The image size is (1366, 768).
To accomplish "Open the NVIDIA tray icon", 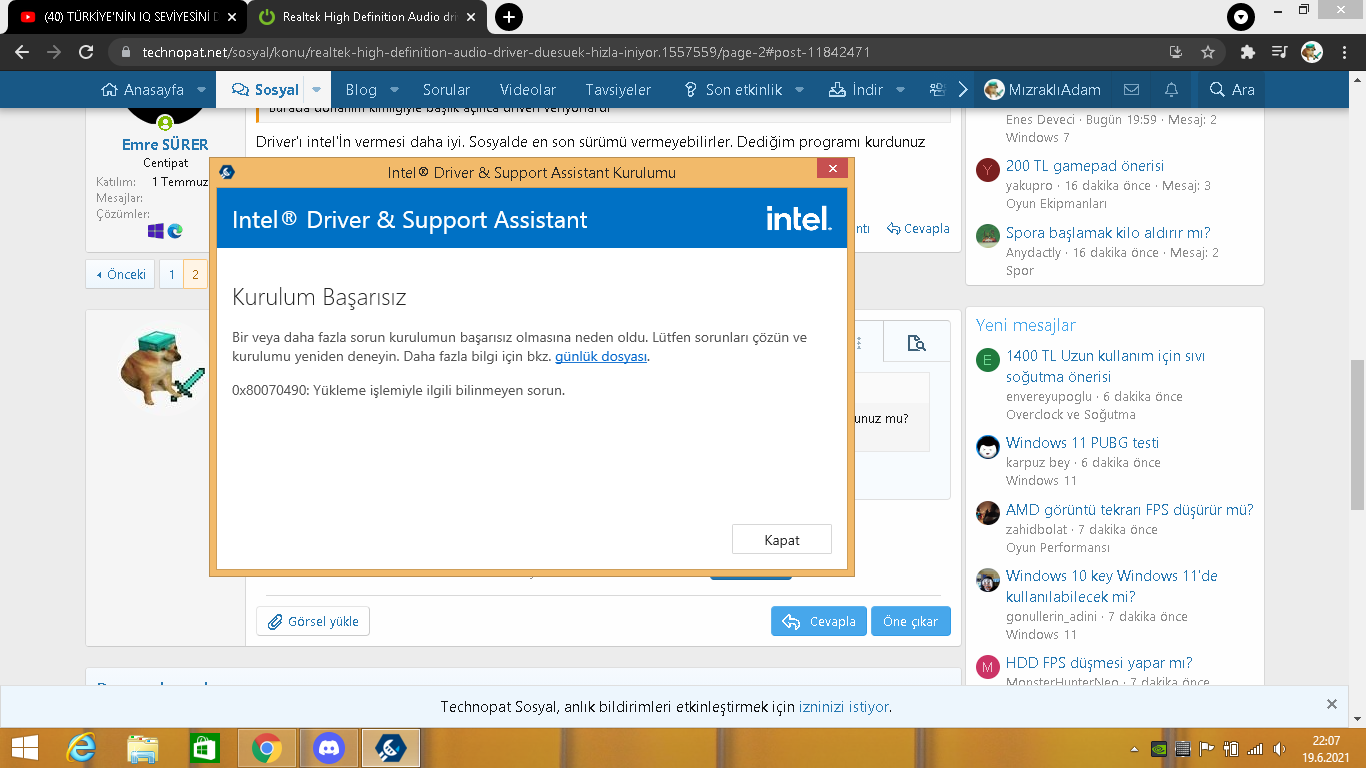I will point(1159,748).
